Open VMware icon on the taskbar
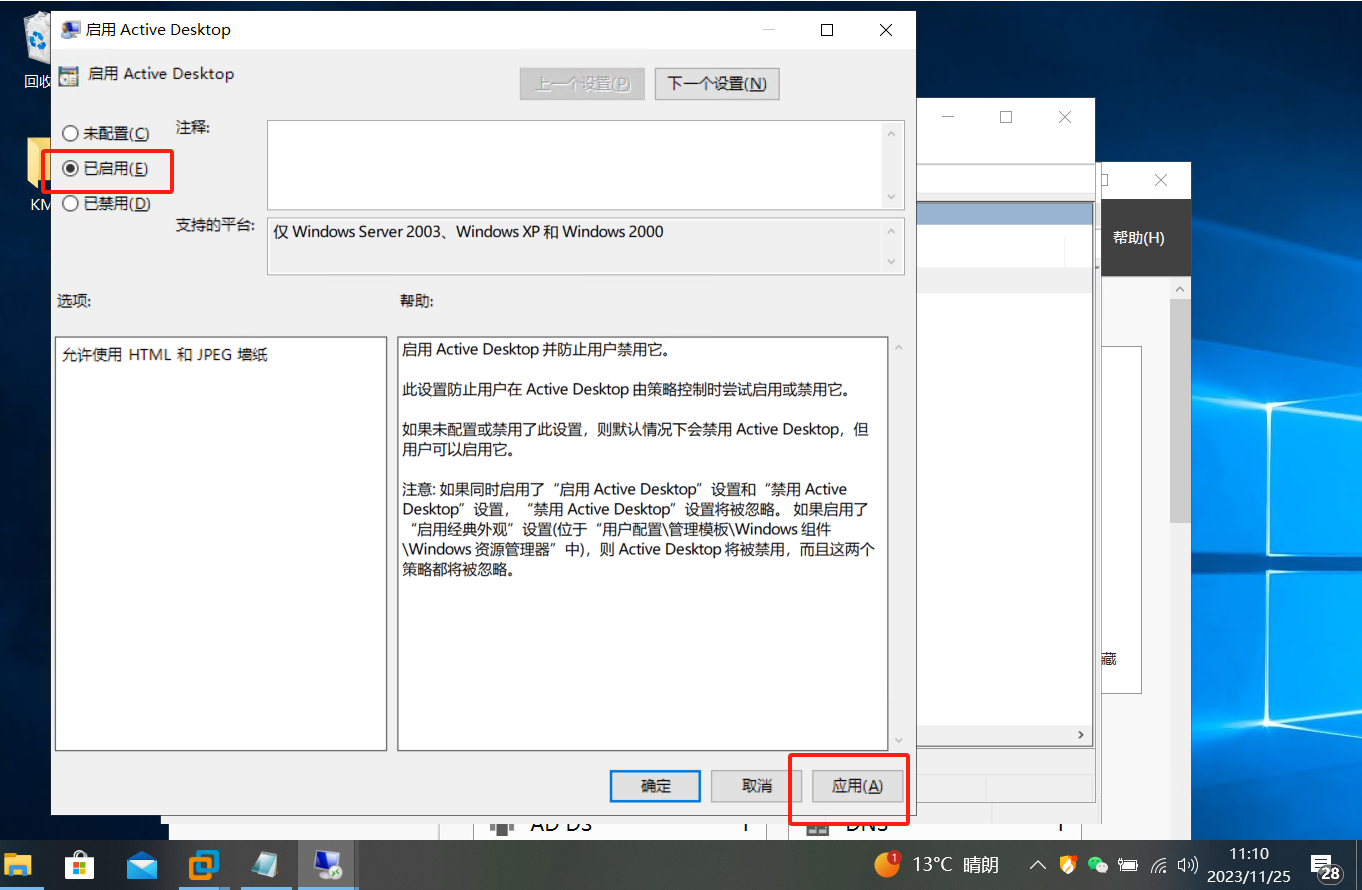1362x890 pixels. [204, 865]
